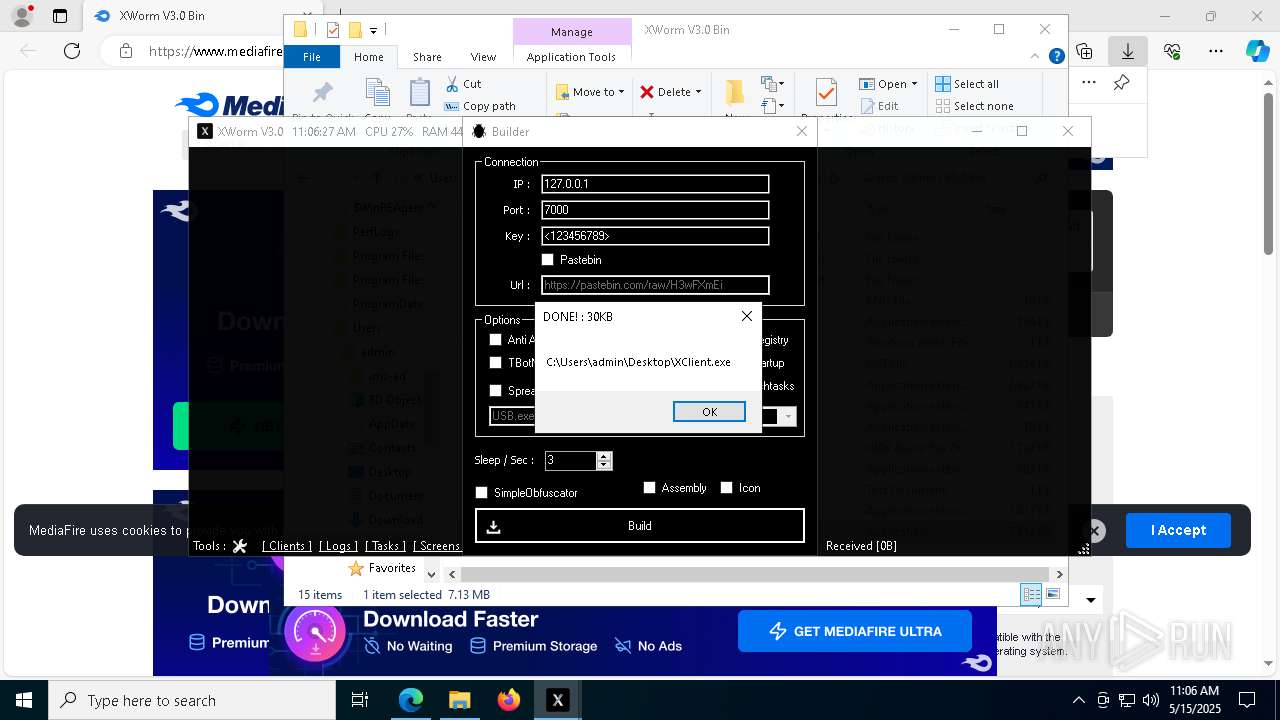Click the Key input field
This screenshot has width=1280, height=720.
[655, 236]
